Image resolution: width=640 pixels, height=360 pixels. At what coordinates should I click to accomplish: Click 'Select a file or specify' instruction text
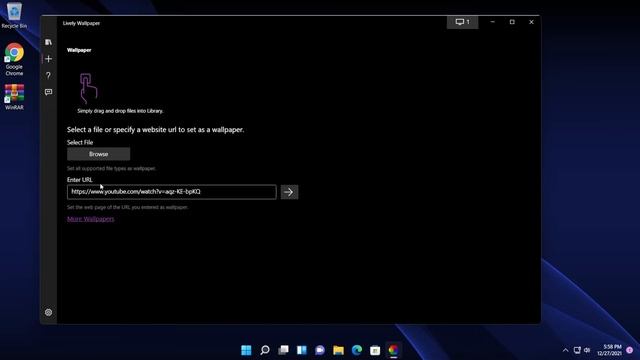click(x=156, y=130)
